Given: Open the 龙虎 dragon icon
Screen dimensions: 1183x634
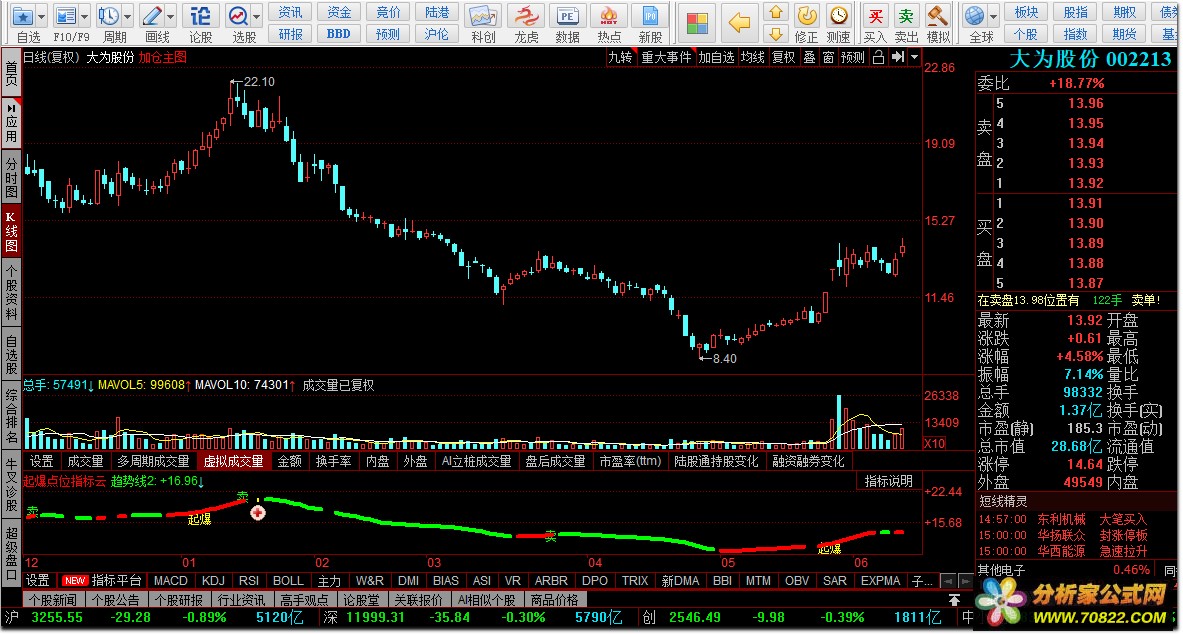Looking at the screenshot, I should pyautogui.click(x=525, y=15).
